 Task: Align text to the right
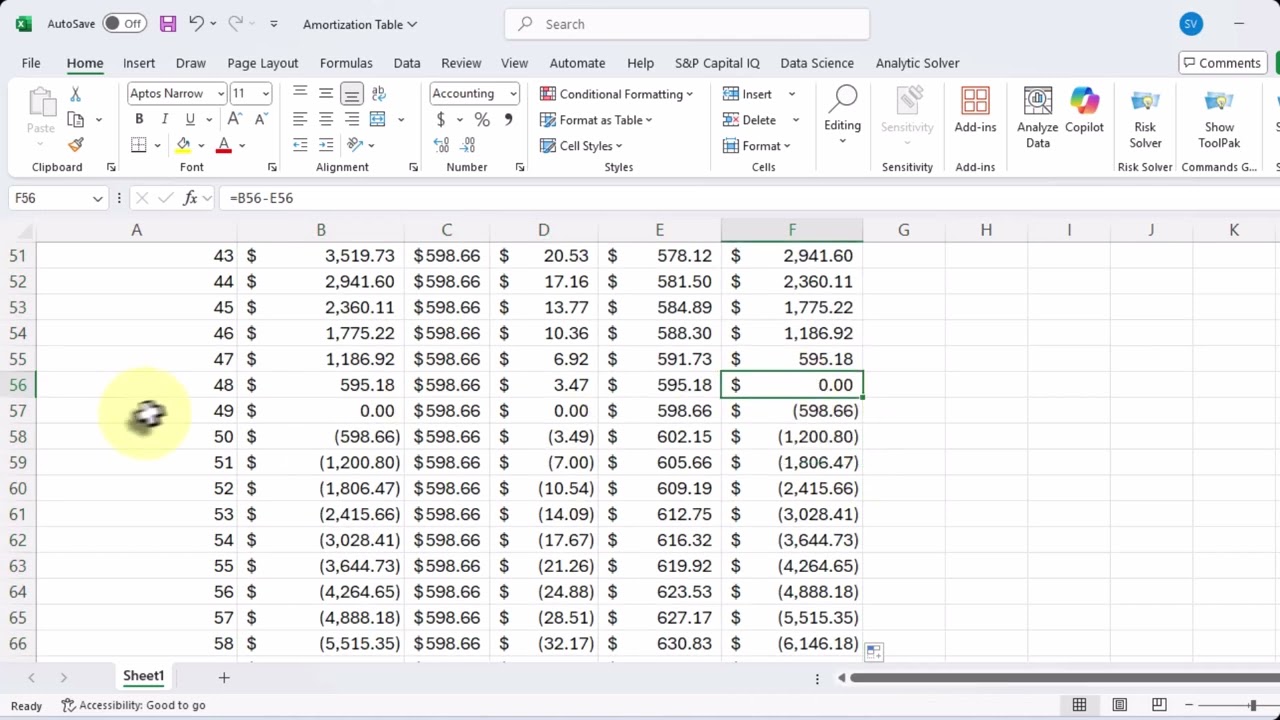coord(352,119)
